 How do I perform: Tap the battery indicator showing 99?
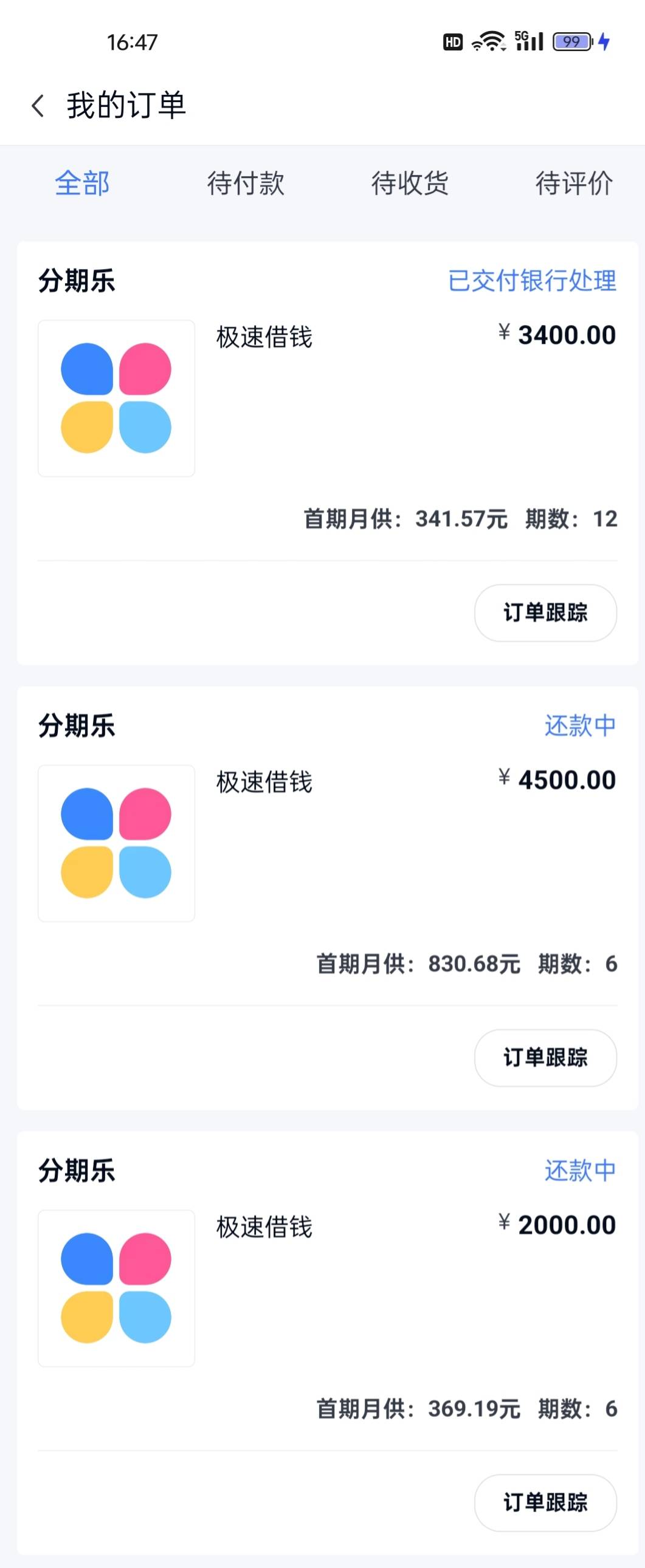pos(573,41)
